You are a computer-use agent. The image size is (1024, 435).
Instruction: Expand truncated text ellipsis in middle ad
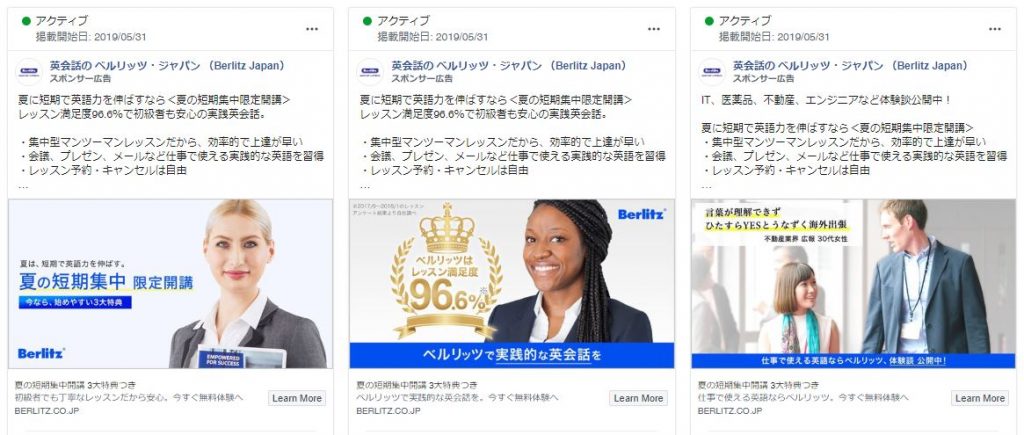[x=364, y=185]
